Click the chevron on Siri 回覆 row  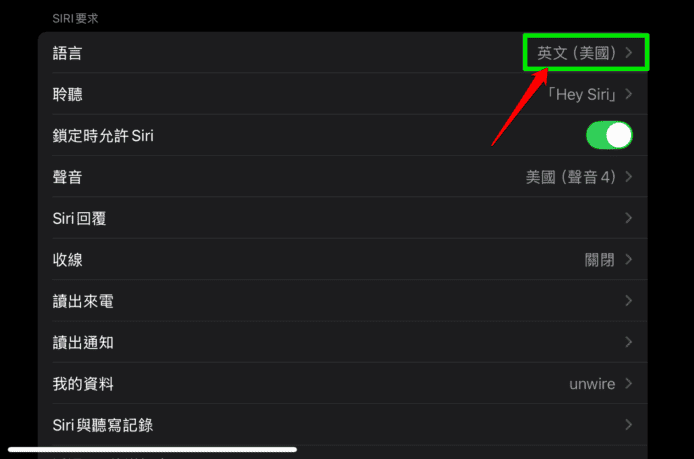[628, 218]
